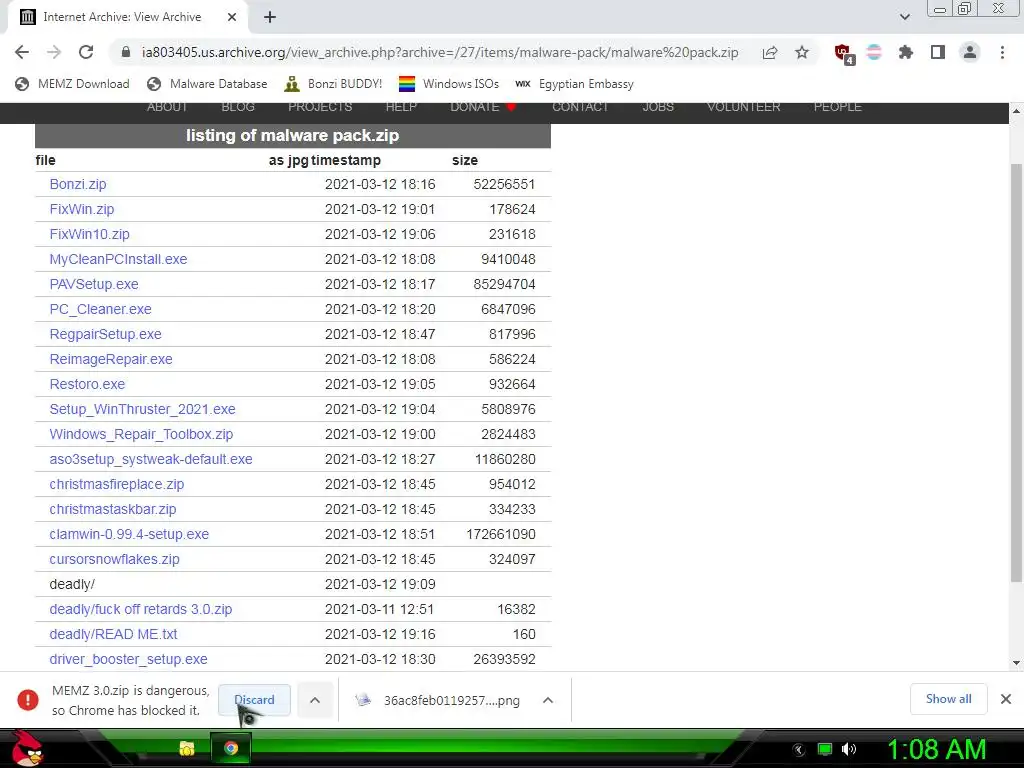Open the Chrome profile avatar
The height and width of the screenshot is (768, 1024).
pos(970,52)
